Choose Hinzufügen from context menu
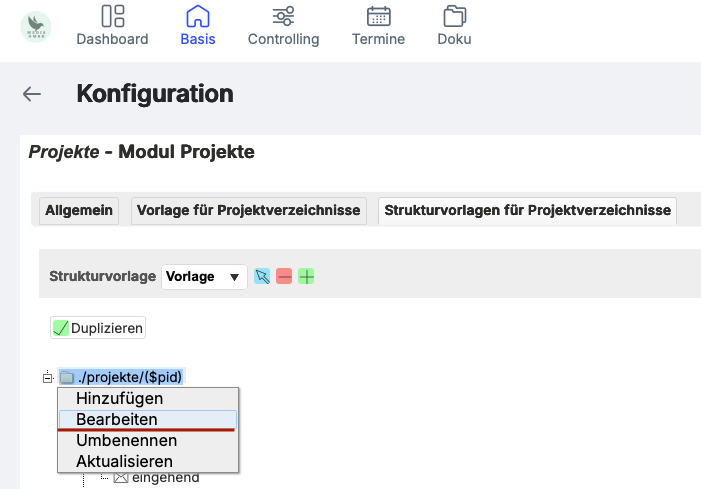The image size is (701, 489). [x=119, y=398]
